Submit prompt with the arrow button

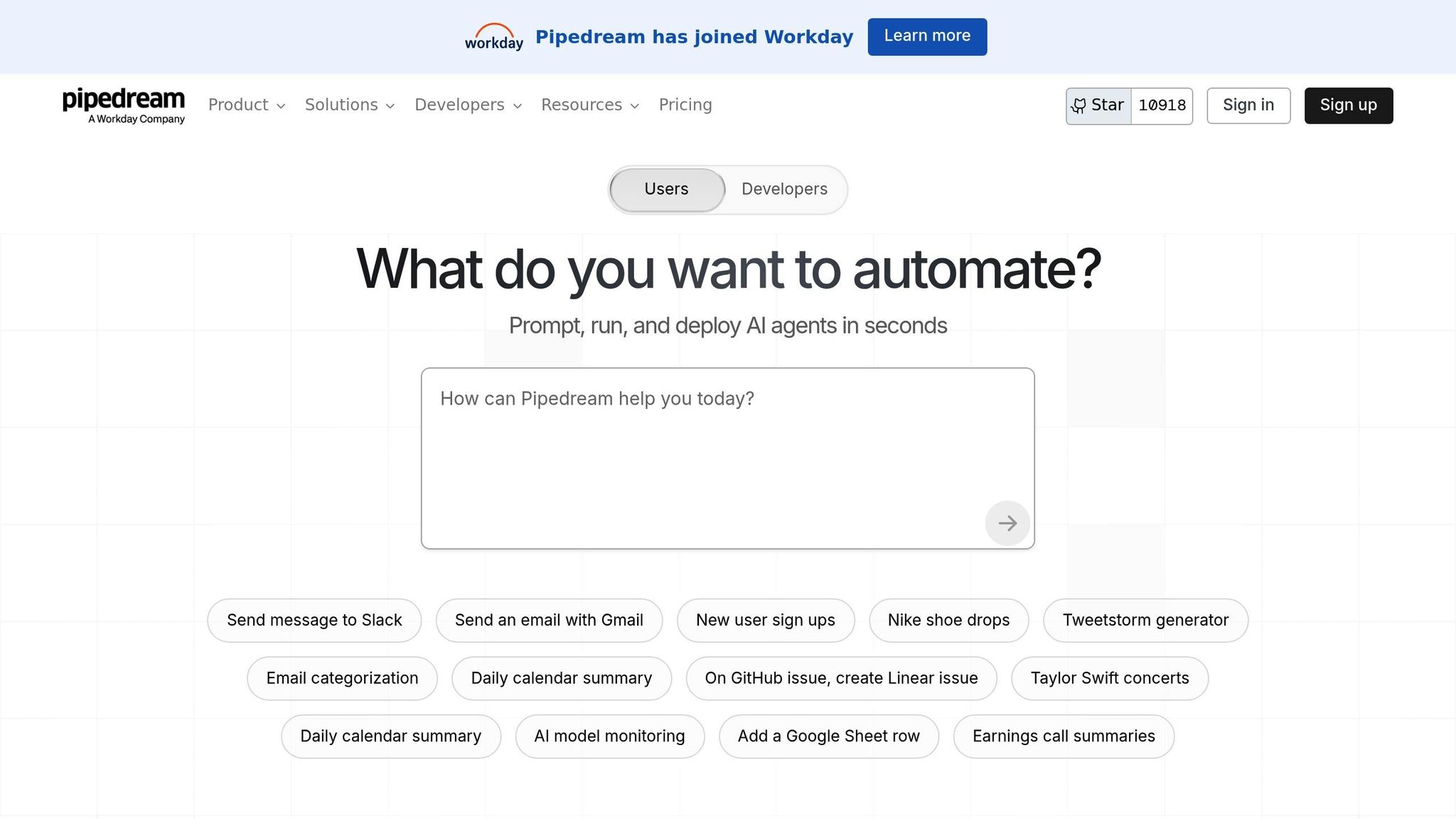click(1007, 523)
